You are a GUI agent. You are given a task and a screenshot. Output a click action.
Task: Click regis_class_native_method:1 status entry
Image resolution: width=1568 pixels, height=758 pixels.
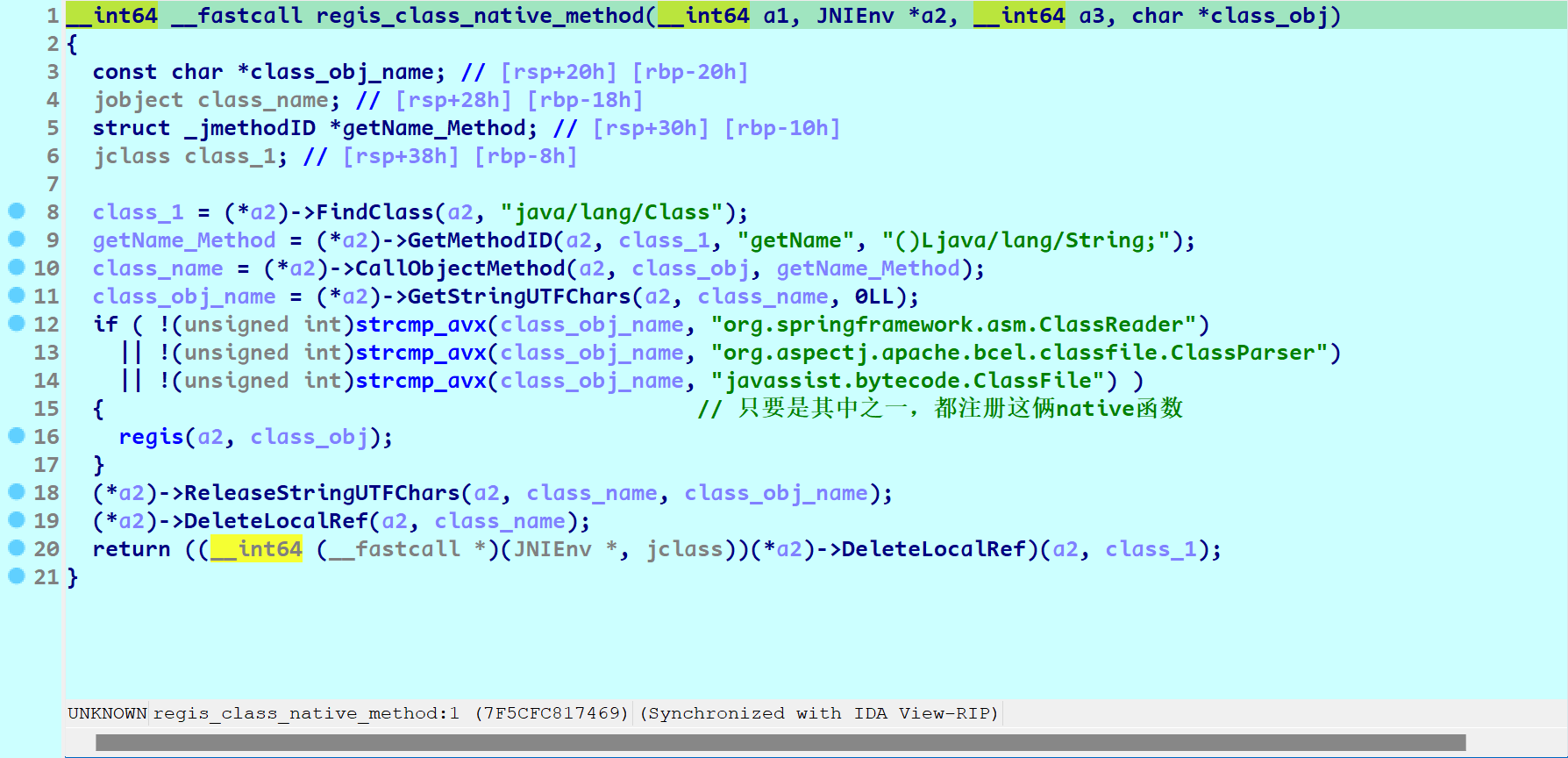coord(306,713)
